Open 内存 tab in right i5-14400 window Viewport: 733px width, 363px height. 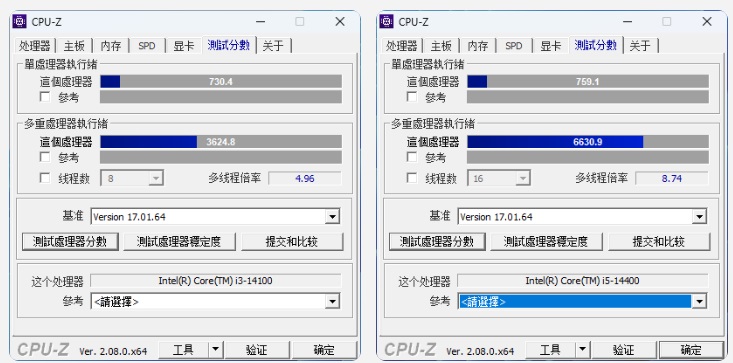(478, 46)
